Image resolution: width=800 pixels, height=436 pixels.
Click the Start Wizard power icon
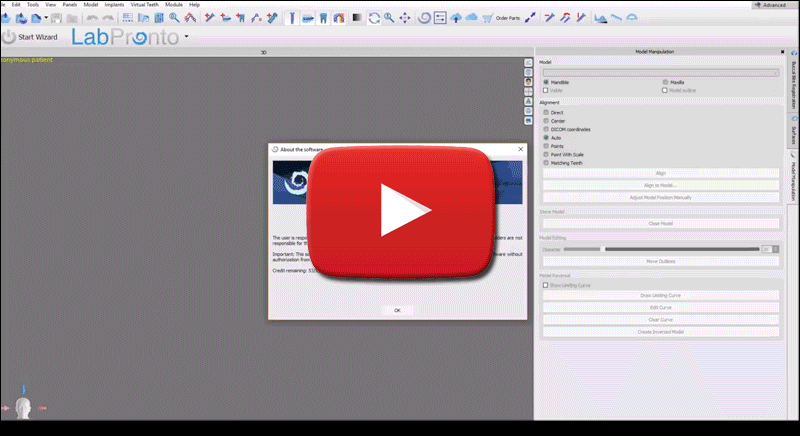point(9,37)
